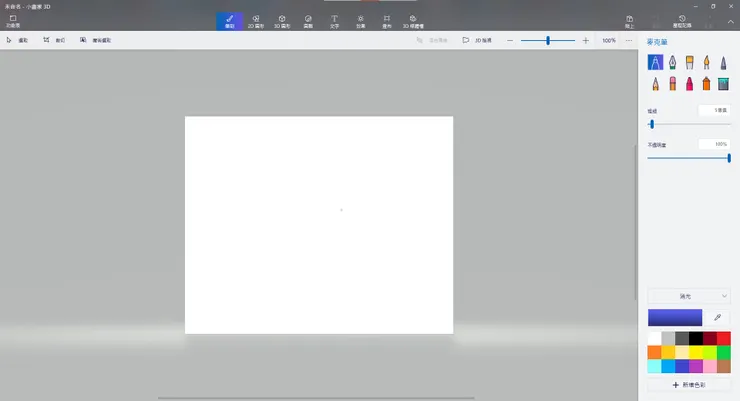Select the Pixel pen brush
Screen dimensions: 740x401
723,62
